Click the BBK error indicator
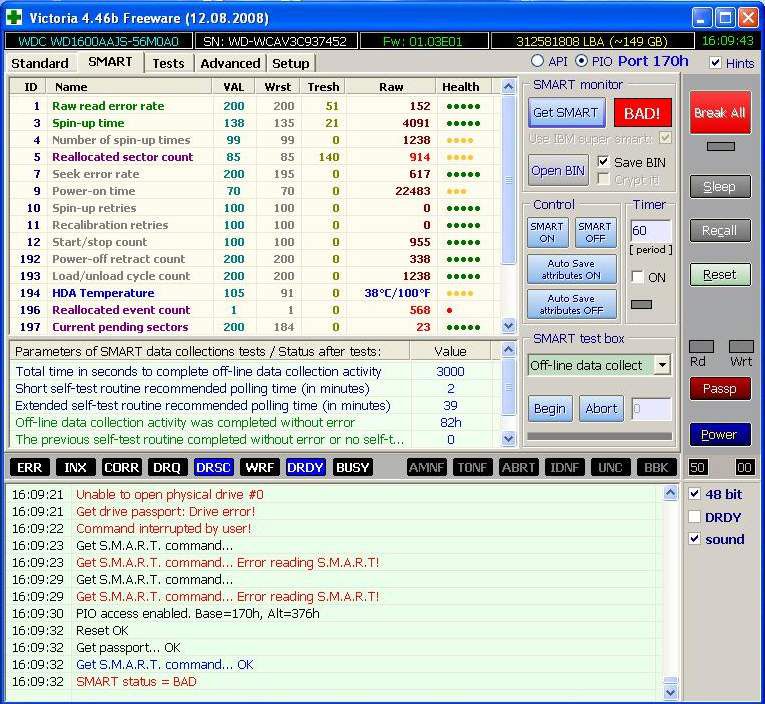The height and width of the screenshot is (704, 765). pyautogui.click(x=656, y=467)
